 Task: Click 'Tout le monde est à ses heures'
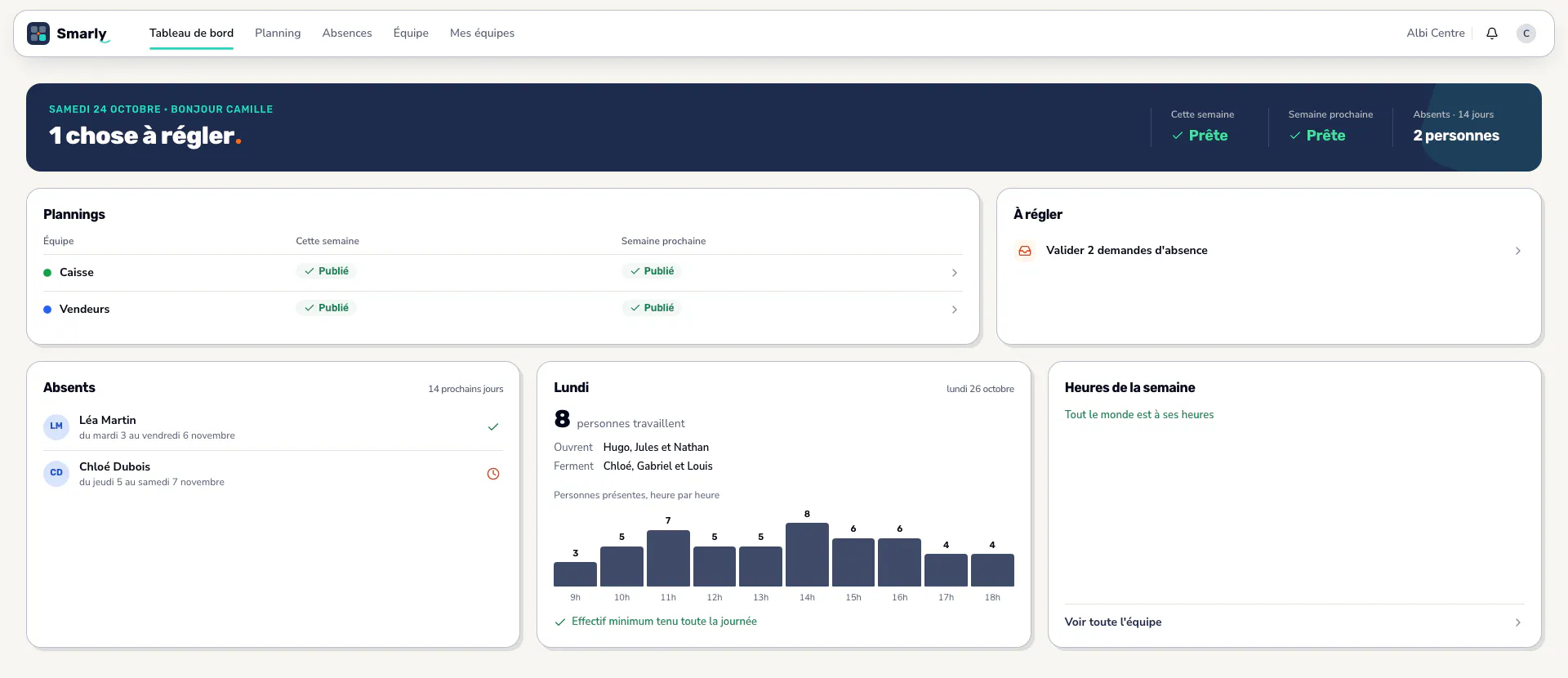[1139, 415]
